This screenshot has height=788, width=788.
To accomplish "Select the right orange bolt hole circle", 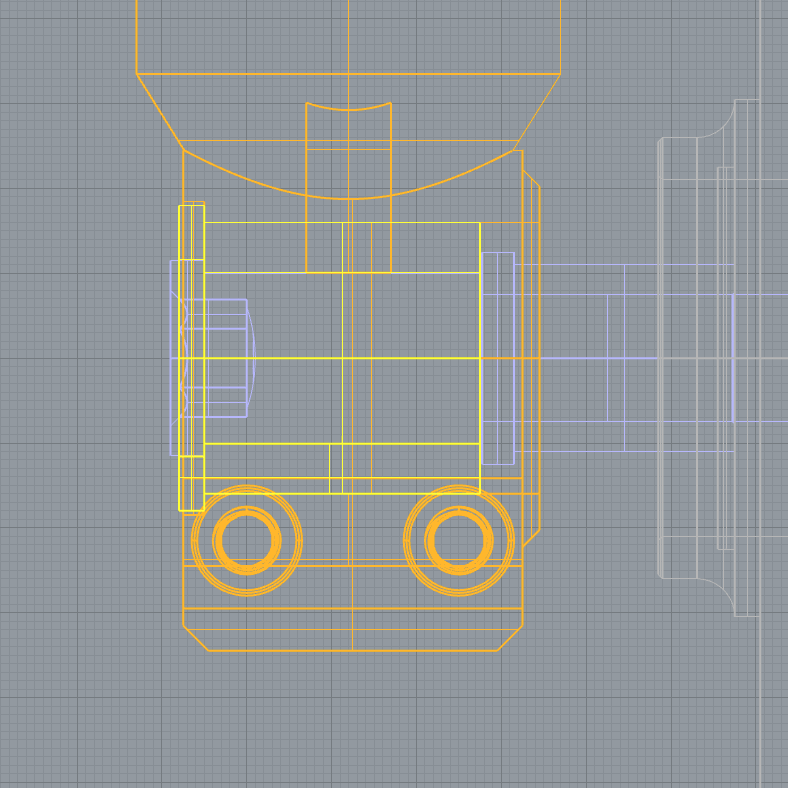I will [459, 540].
